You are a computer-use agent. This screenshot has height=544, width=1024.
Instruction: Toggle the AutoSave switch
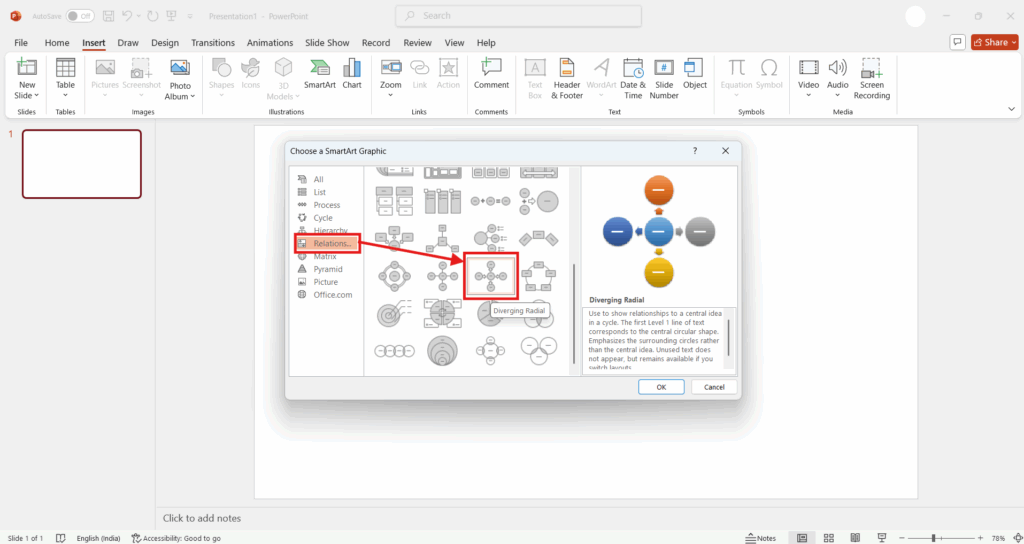pyautogui.click(x=80, y=16)
